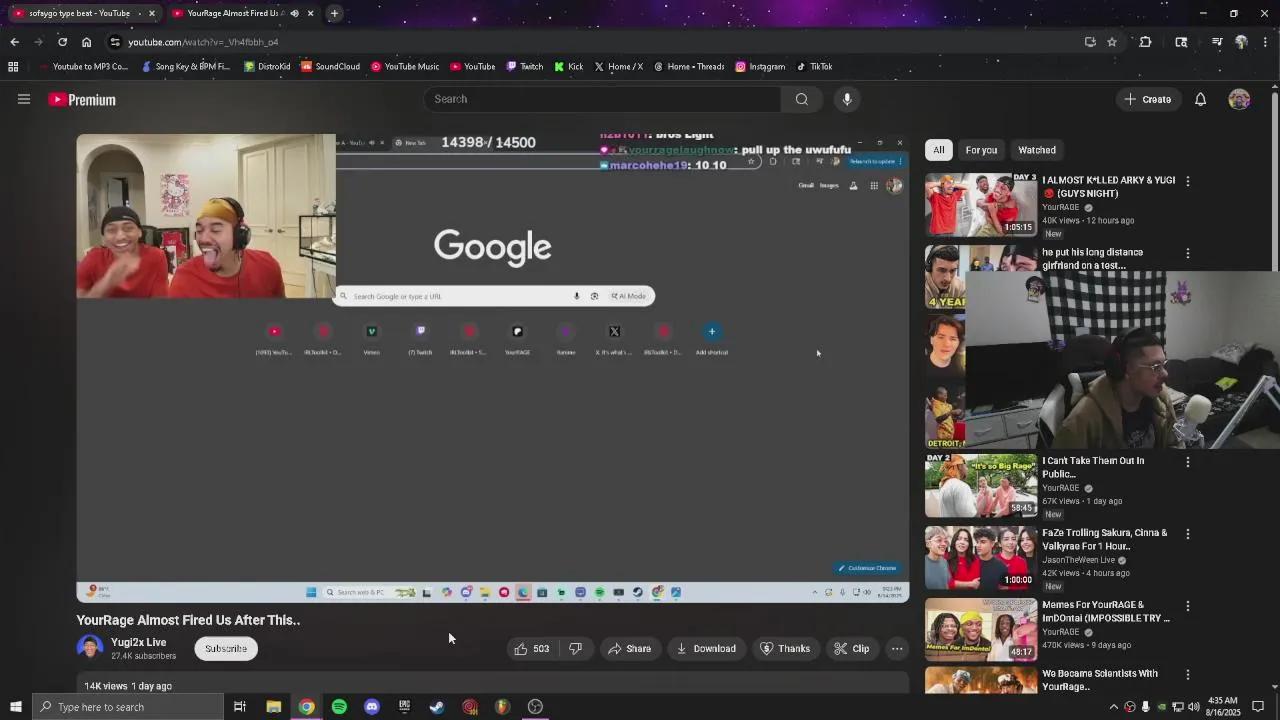Image resolution: width=1280 pixels, height=720 pixels.
Task: Open options for 'I Can't Take Them Out' video
Action: [1187, 462]
